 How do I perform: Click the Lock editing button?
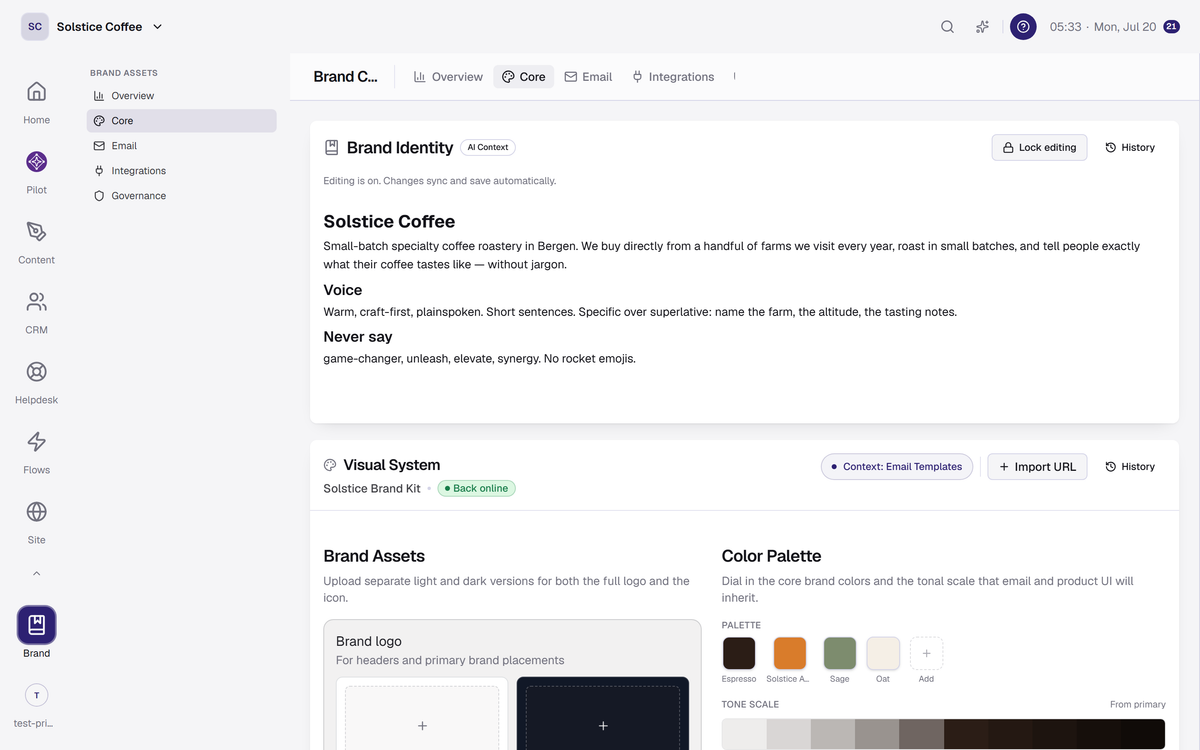pyautogui.click(x=1039, y=148)
